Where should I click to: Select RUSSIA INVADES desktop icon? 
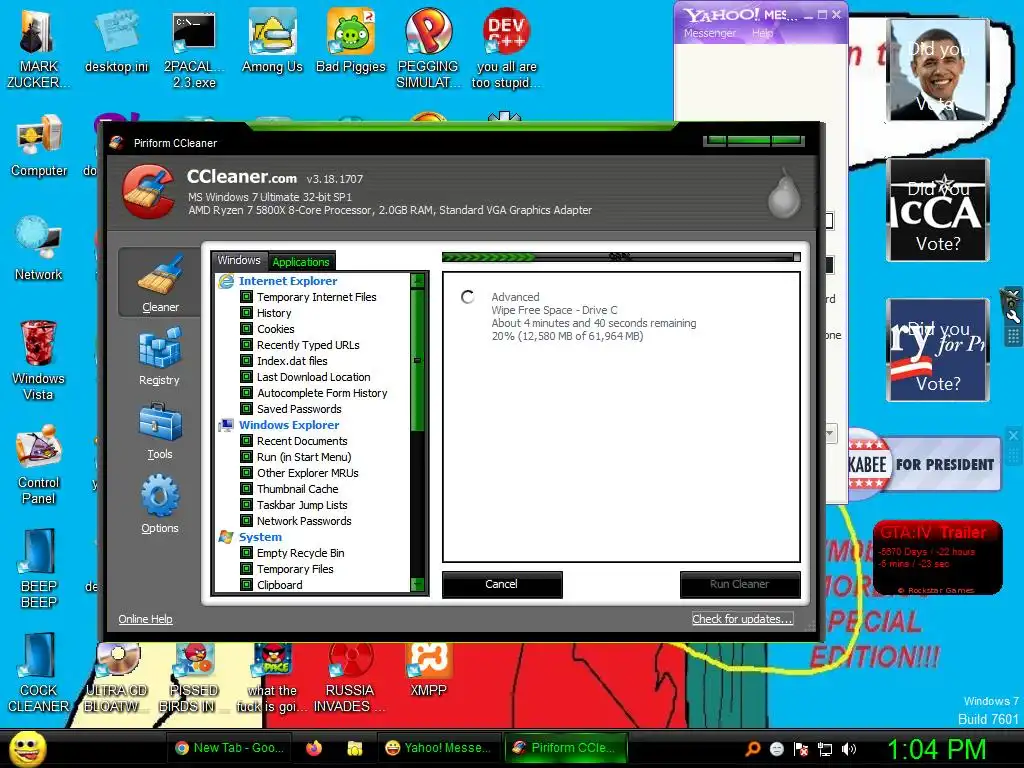pyautogui.click(x=350, y=678)
